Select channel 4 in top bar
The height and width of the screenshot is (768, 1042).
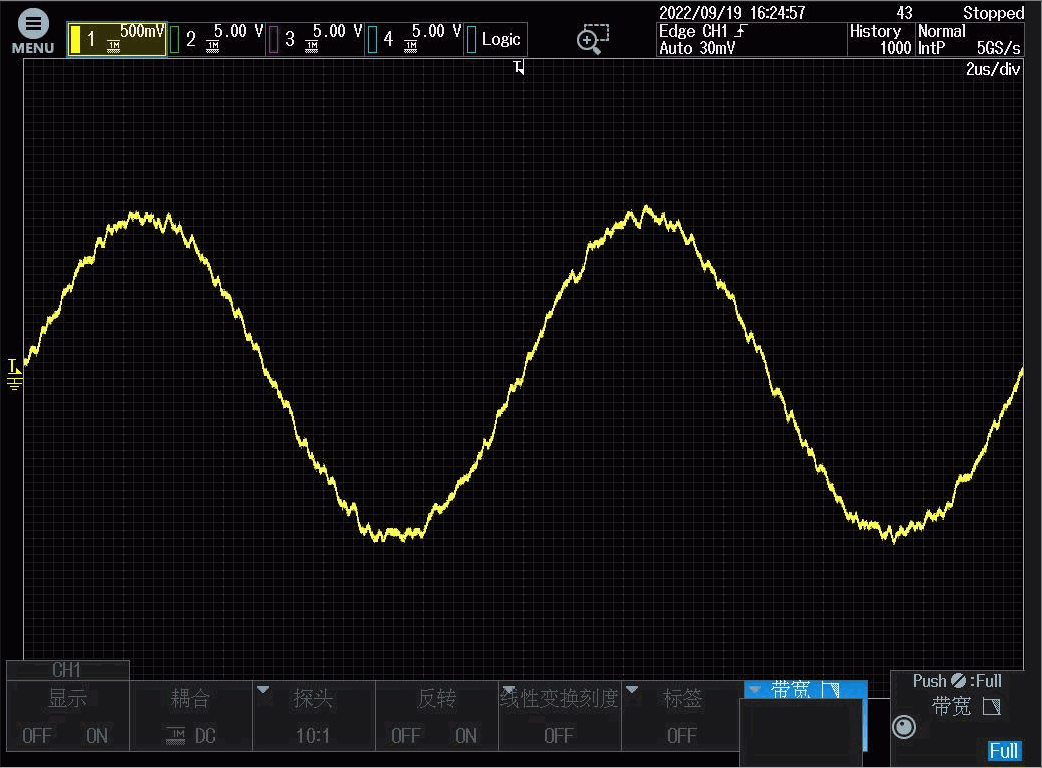point(413,39)
